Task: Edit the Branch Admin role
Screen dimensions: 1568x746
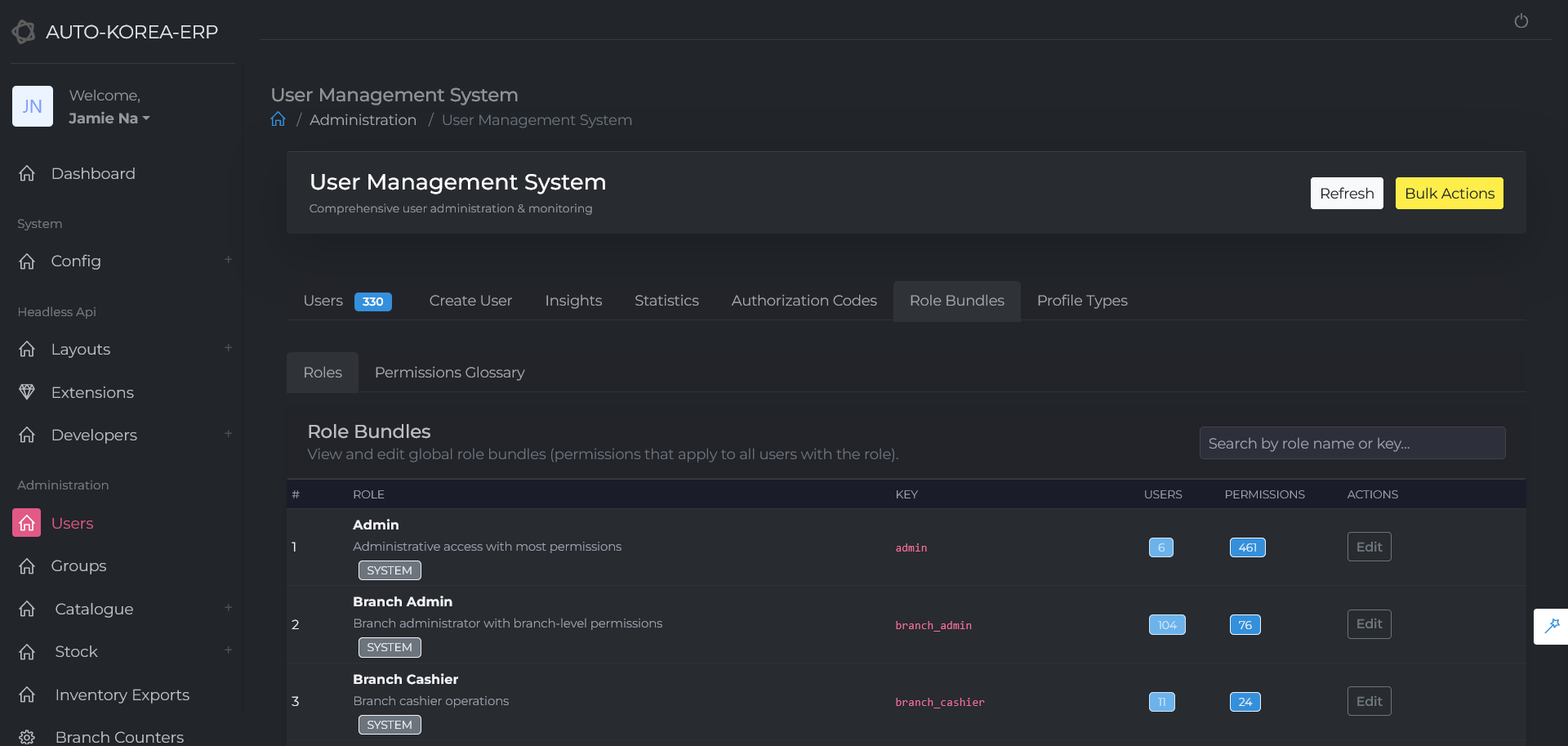Action: click(x=1369, y=624)
